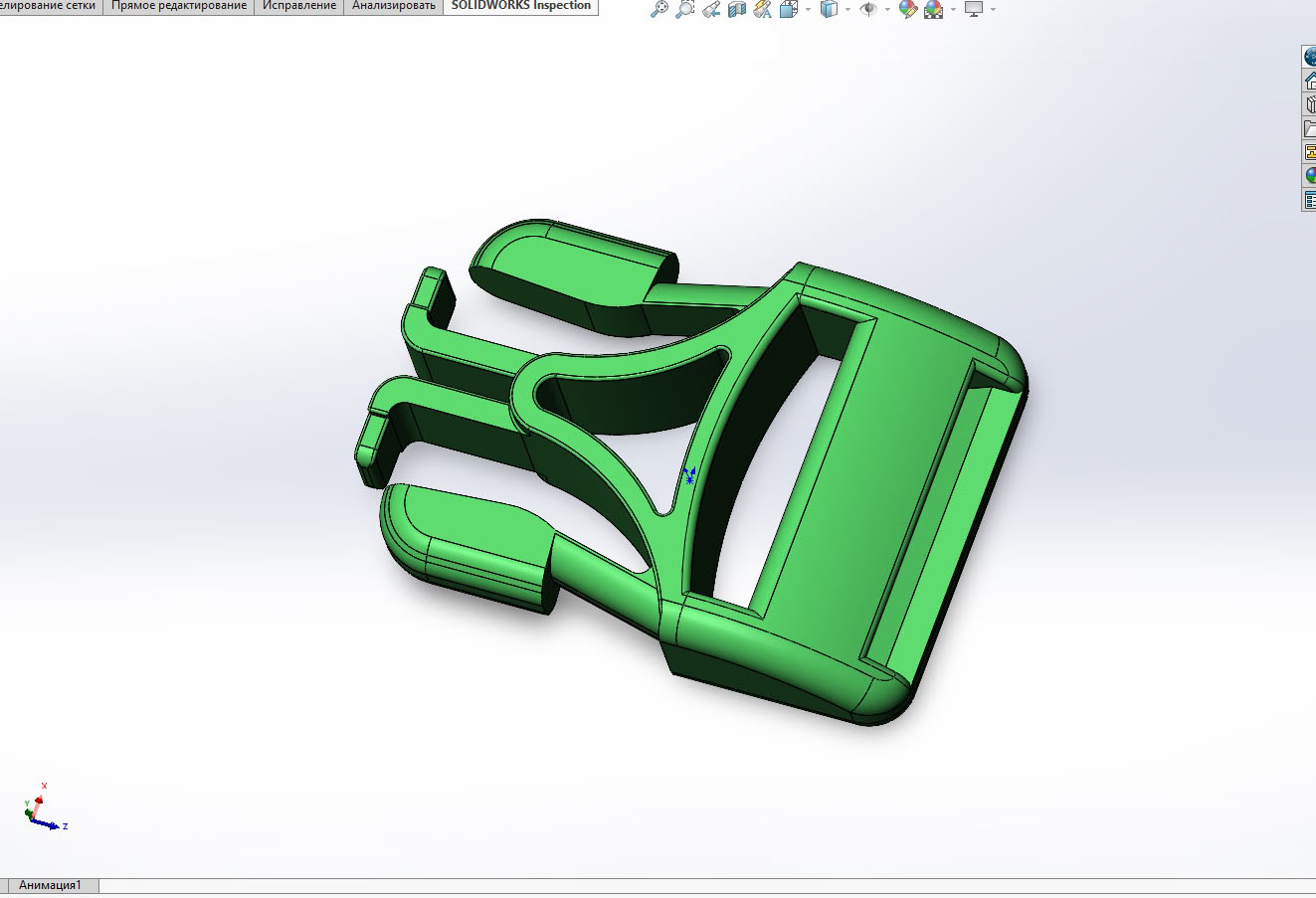Open the house icon task pane tab
This screenshot has height=898, width=1316.
pos(1309,81)
